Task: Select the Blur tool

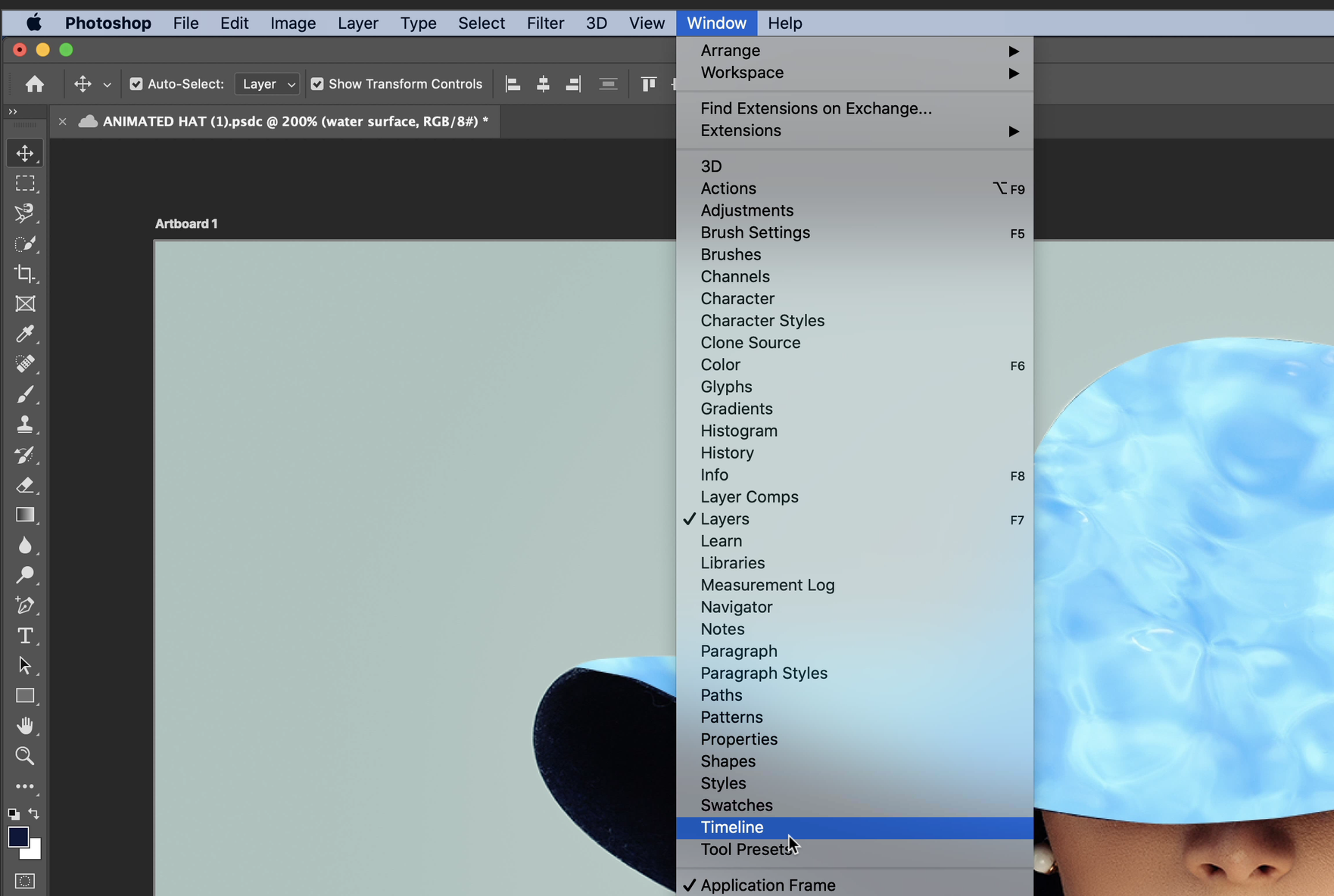Action: pyautogui.click(x=25, y=545)
